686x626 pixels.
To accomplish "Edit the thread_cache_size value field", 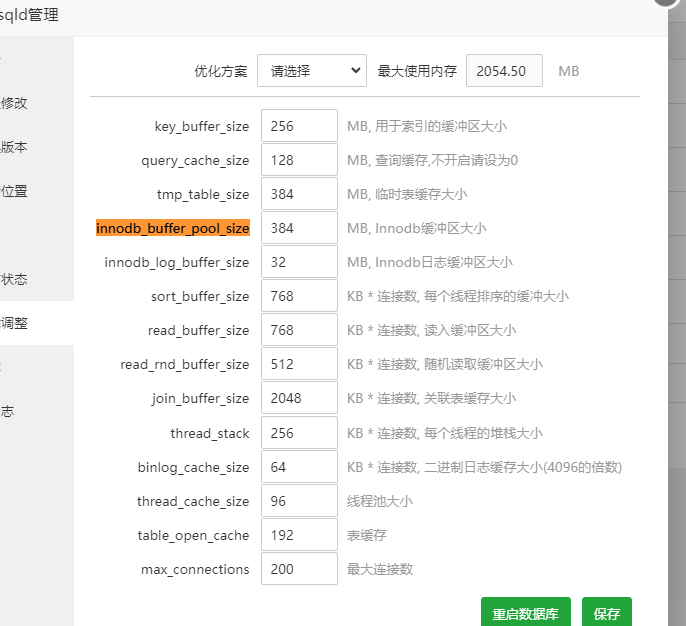I will click(x=299, y=501).
